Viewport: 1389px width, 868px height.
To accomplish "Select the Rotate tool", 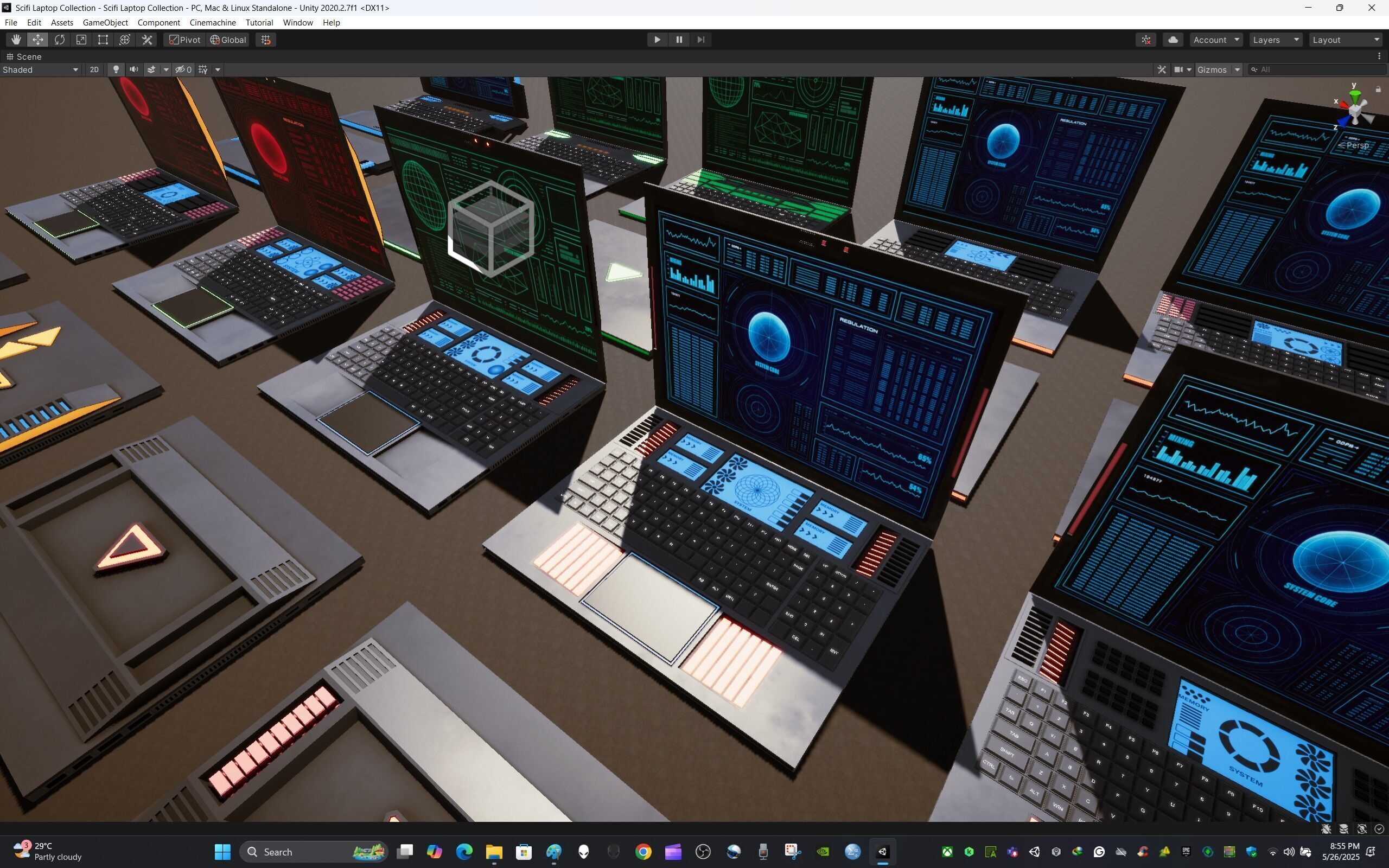I will click(x=60, y=40).
